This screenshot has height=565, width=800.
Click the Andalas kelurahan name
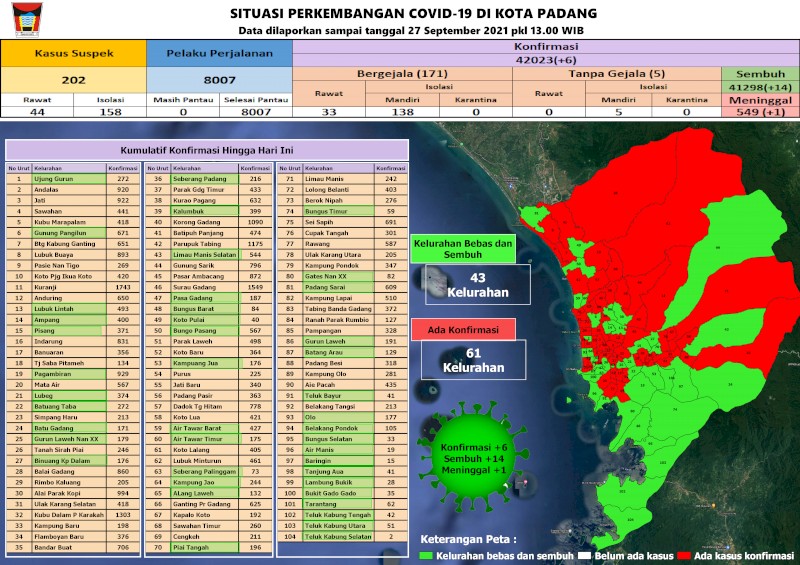pos(46,190)
